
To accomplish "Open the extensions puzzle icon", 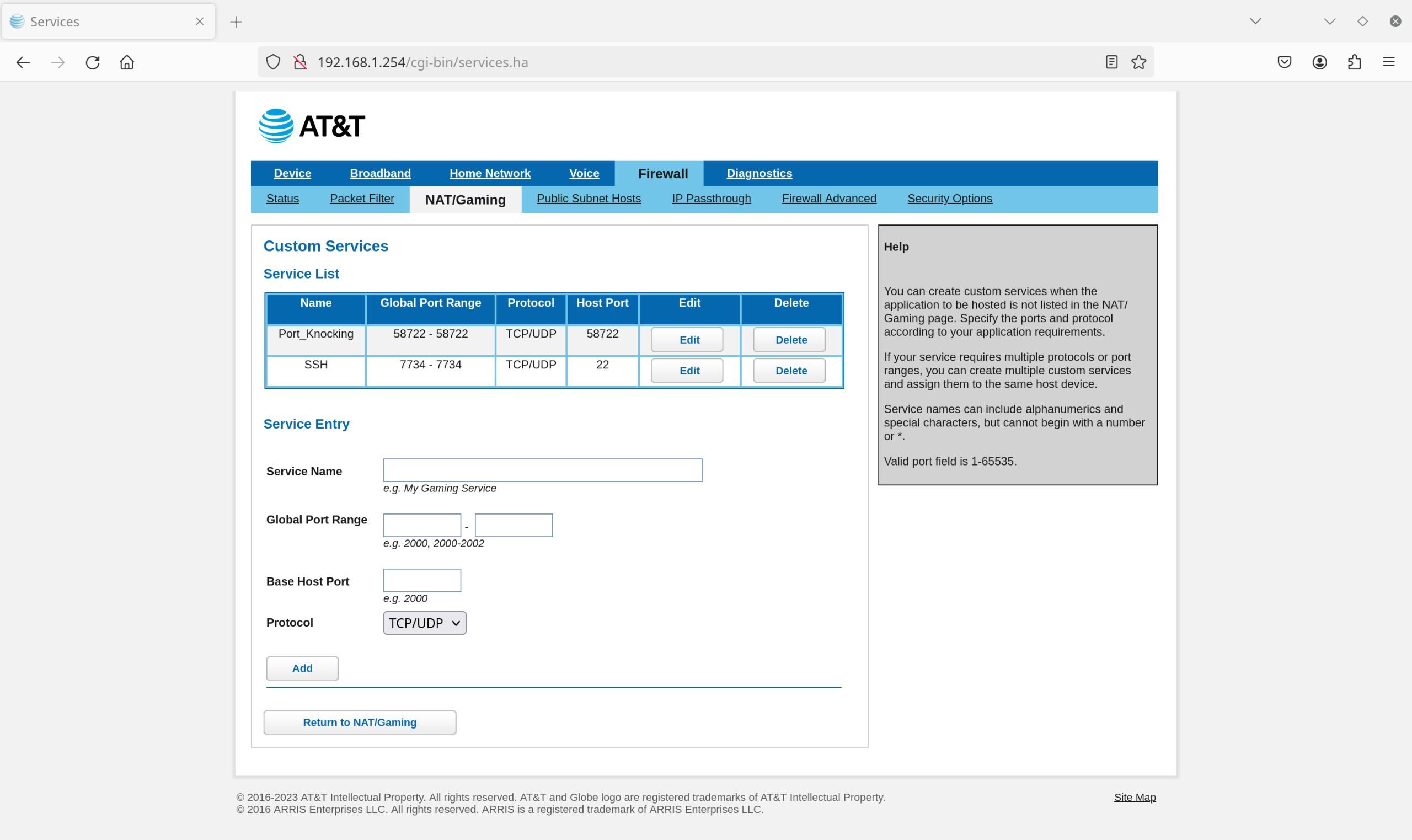I will point(1354,62).
